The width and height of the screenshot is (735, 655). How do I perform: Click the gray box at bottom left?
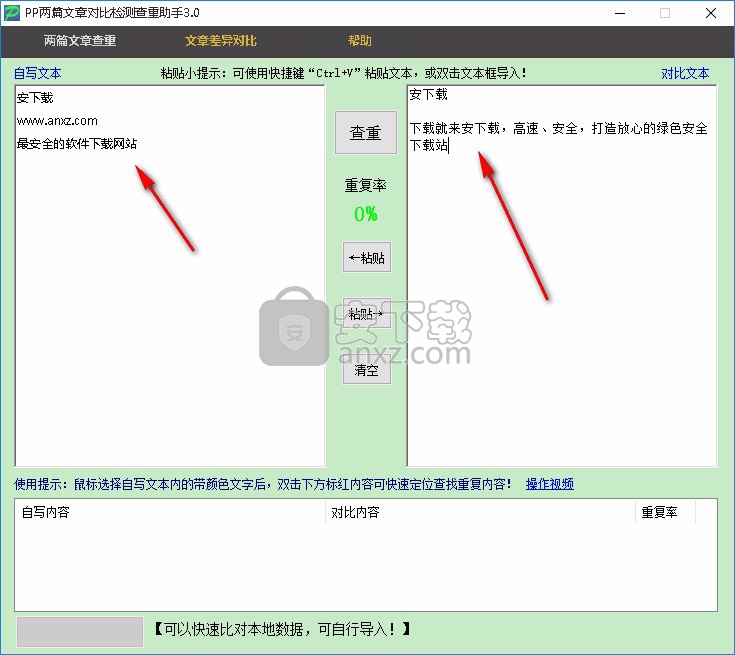click(80, 632)
